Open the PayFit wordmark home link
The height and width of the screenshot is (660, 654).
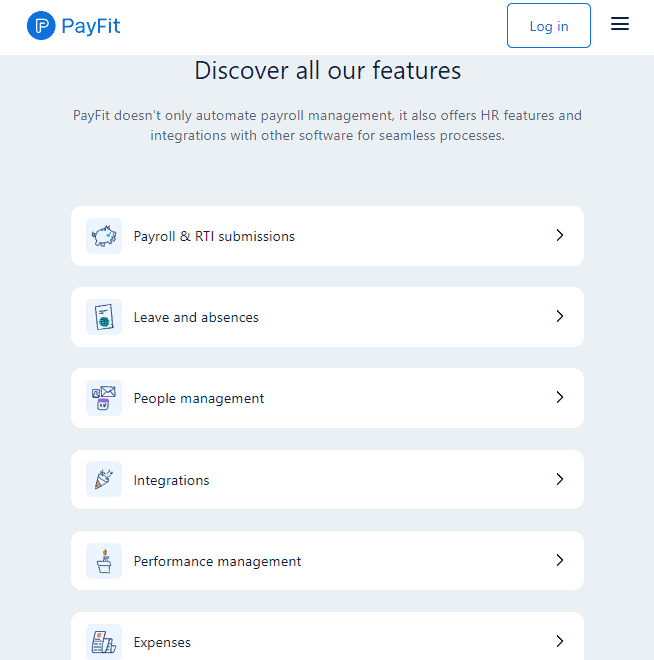pyautogui.click(x=91, y=26)
